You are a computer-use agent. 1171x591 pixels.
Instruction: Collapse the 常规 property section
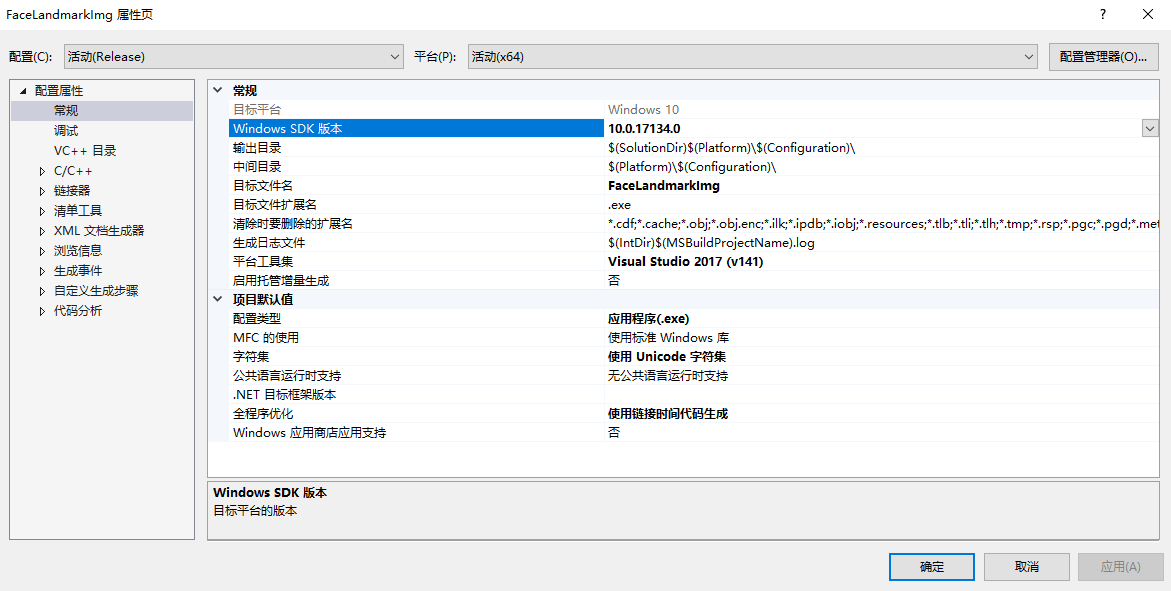click(x=219, y=90)
